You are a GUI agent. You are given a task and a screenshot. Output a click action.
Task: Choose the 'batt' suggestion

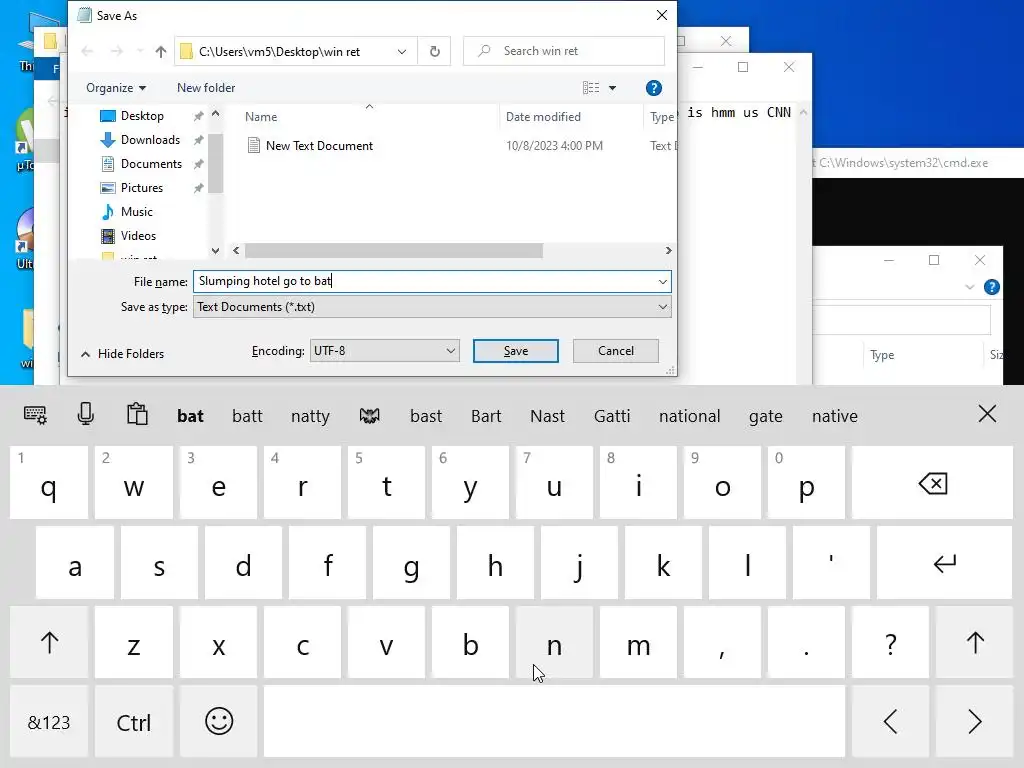click(x=247, y=416)
